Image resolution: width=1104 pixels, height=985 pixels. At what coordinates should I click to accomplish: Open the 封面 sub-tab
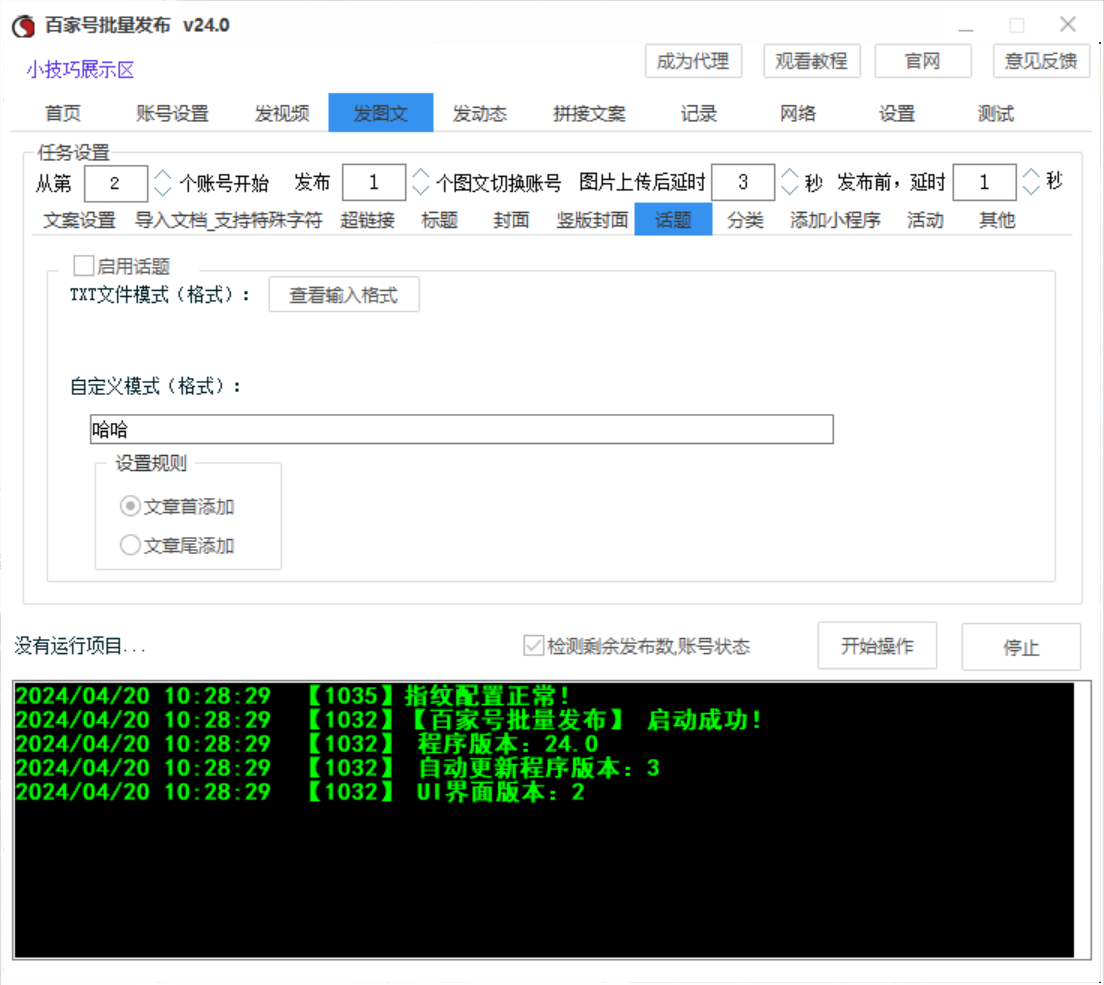tap(511, 220)
